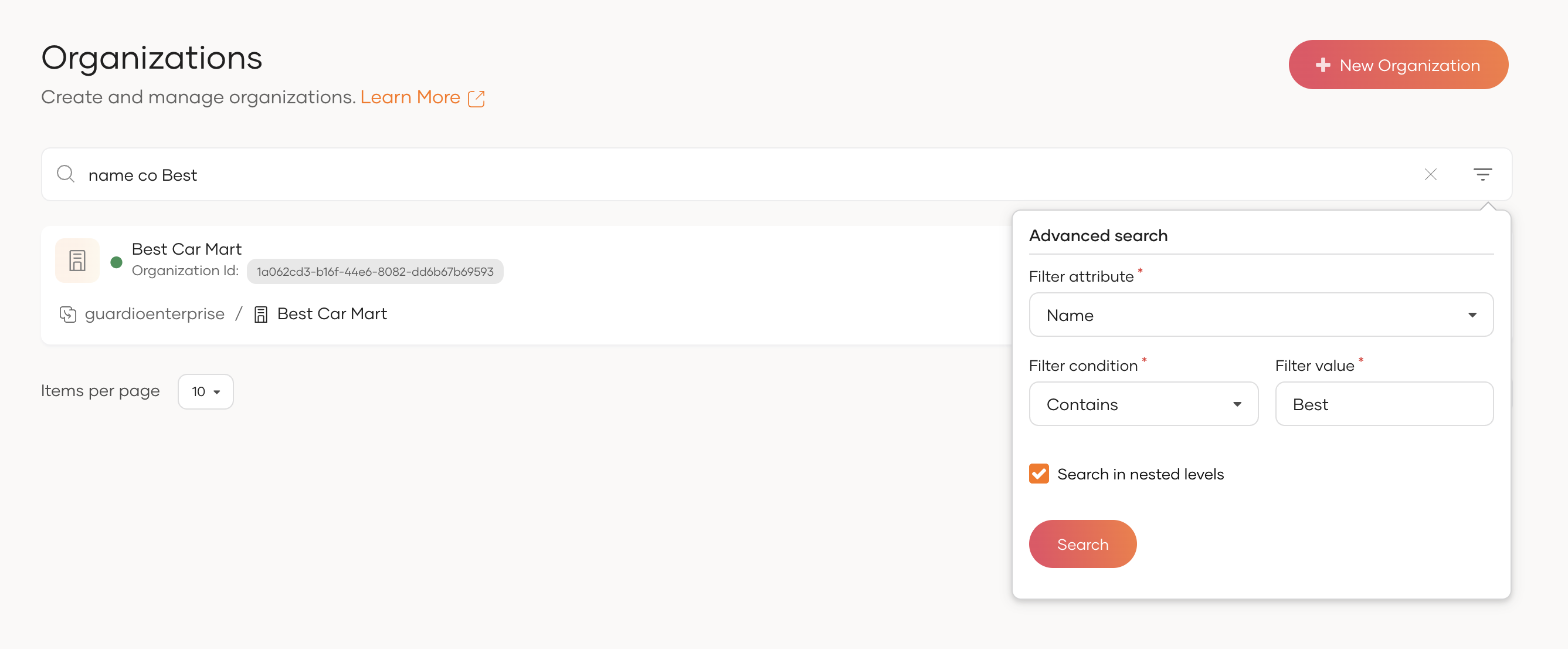Copy the Organization Id badge

click(x=374, y=272)
